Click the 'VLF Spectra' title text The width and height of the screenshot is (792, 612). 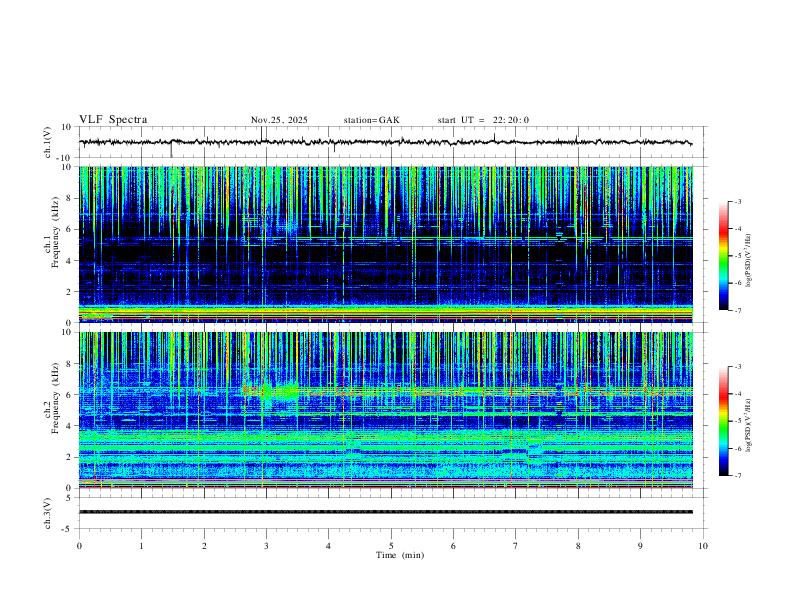point(113,120)
